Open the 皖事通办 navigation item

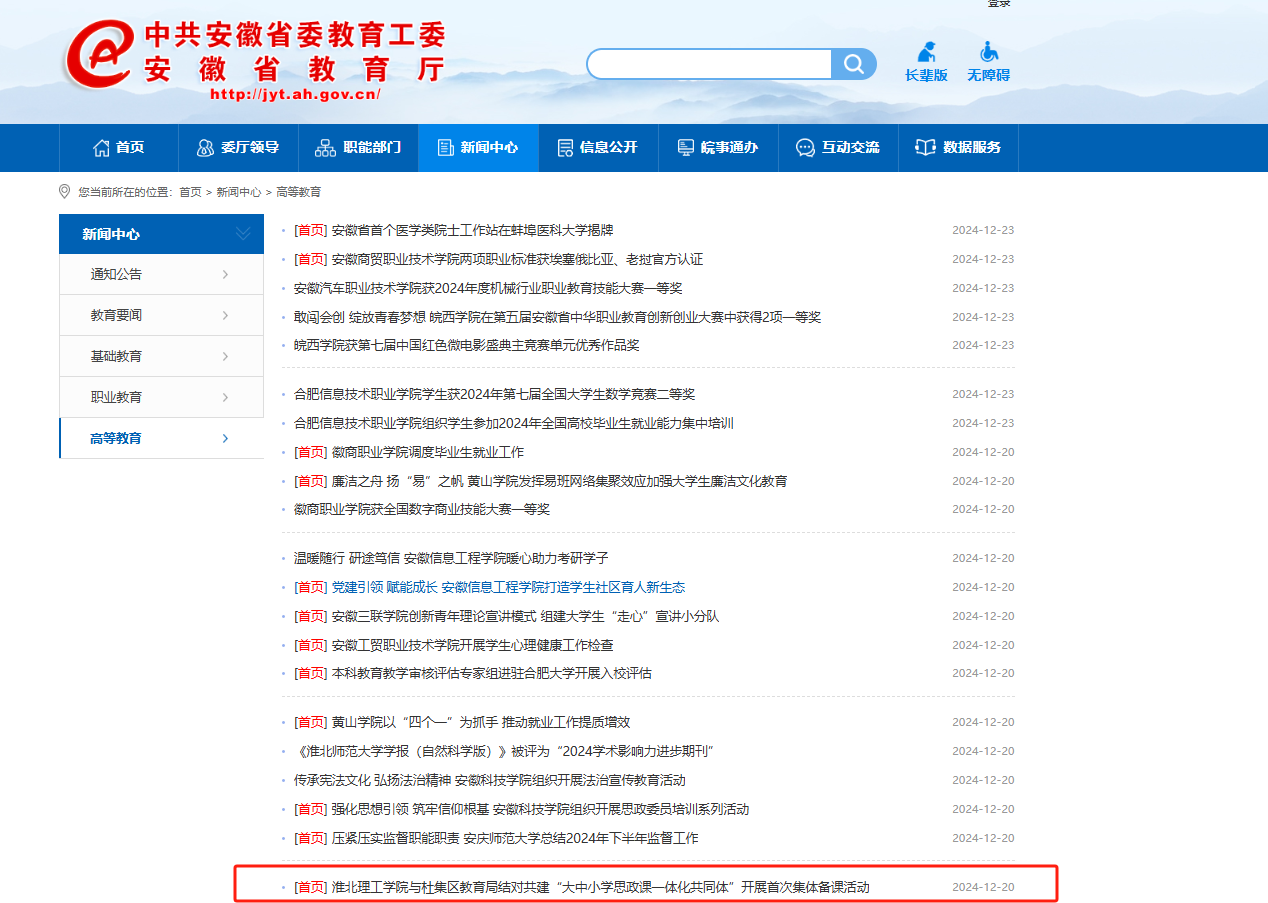[717, 148]
